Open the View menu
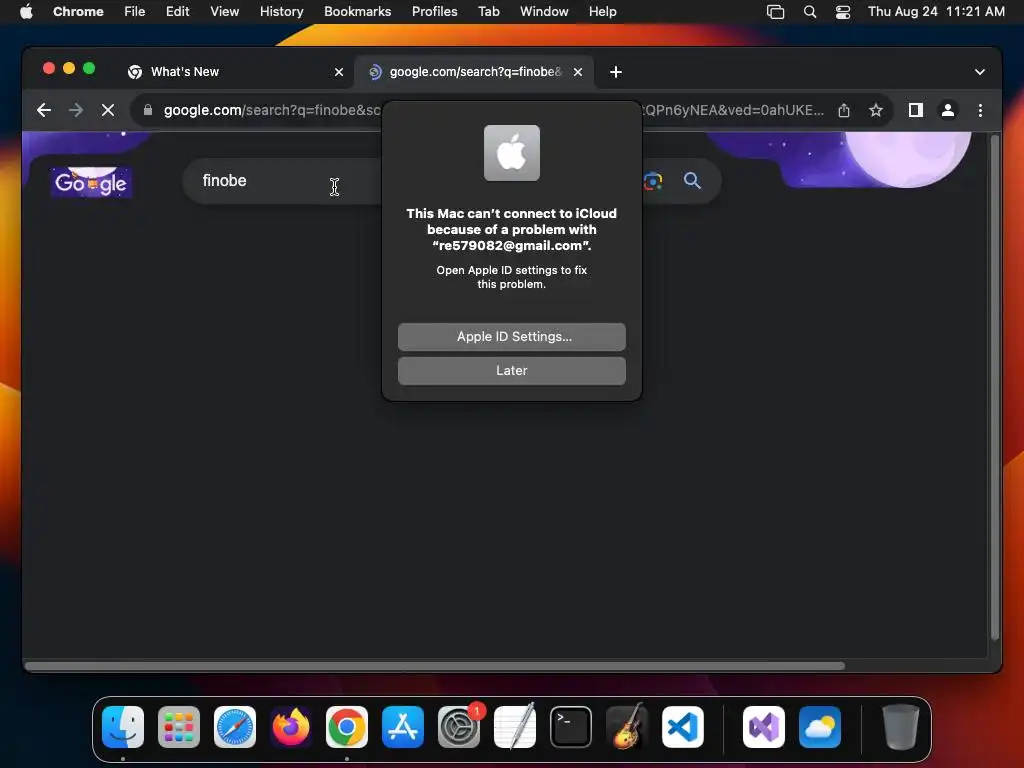1024x768 pixels. coord(224,11)
